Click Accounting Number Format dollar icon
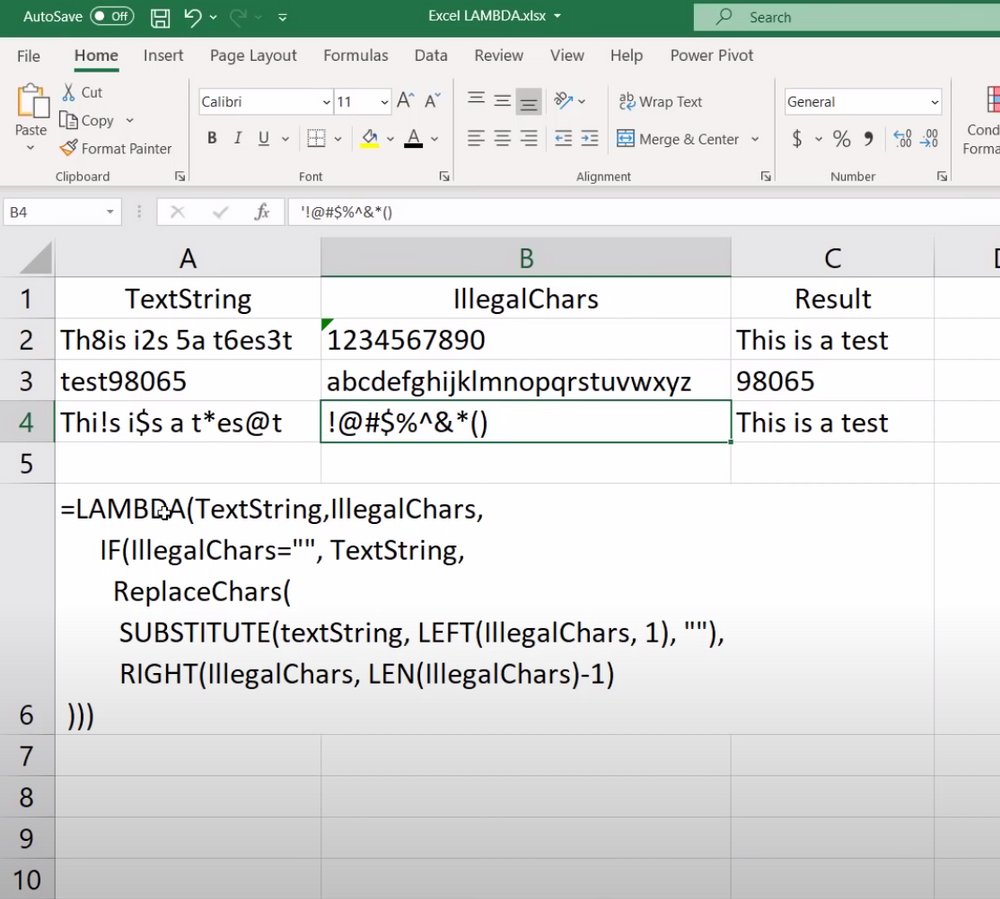Image resolution: width=1000 pixels, height=899 pixels. click(797, 138)
